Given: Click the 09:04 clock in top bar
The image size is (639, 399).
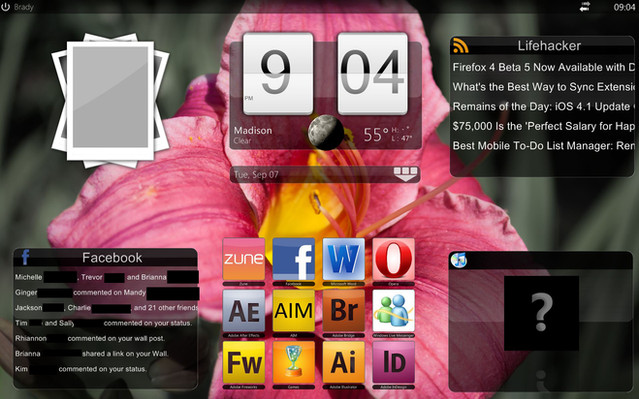Looking at the screenshot, I should coord(624,7).
